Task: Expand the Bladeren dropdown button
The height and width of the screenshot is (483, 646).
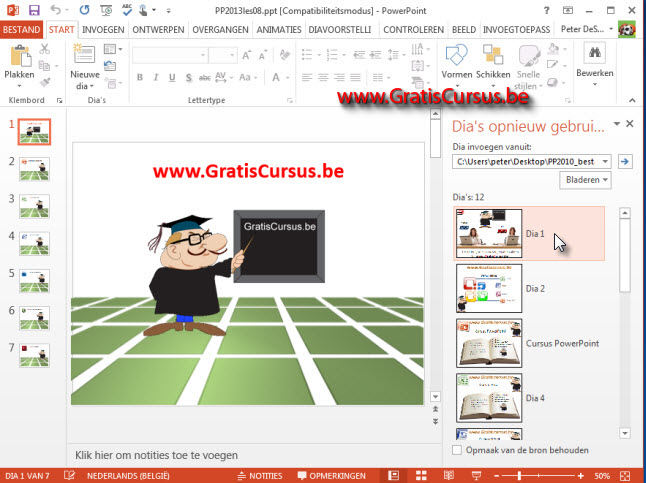Action: tap(585, 180)
